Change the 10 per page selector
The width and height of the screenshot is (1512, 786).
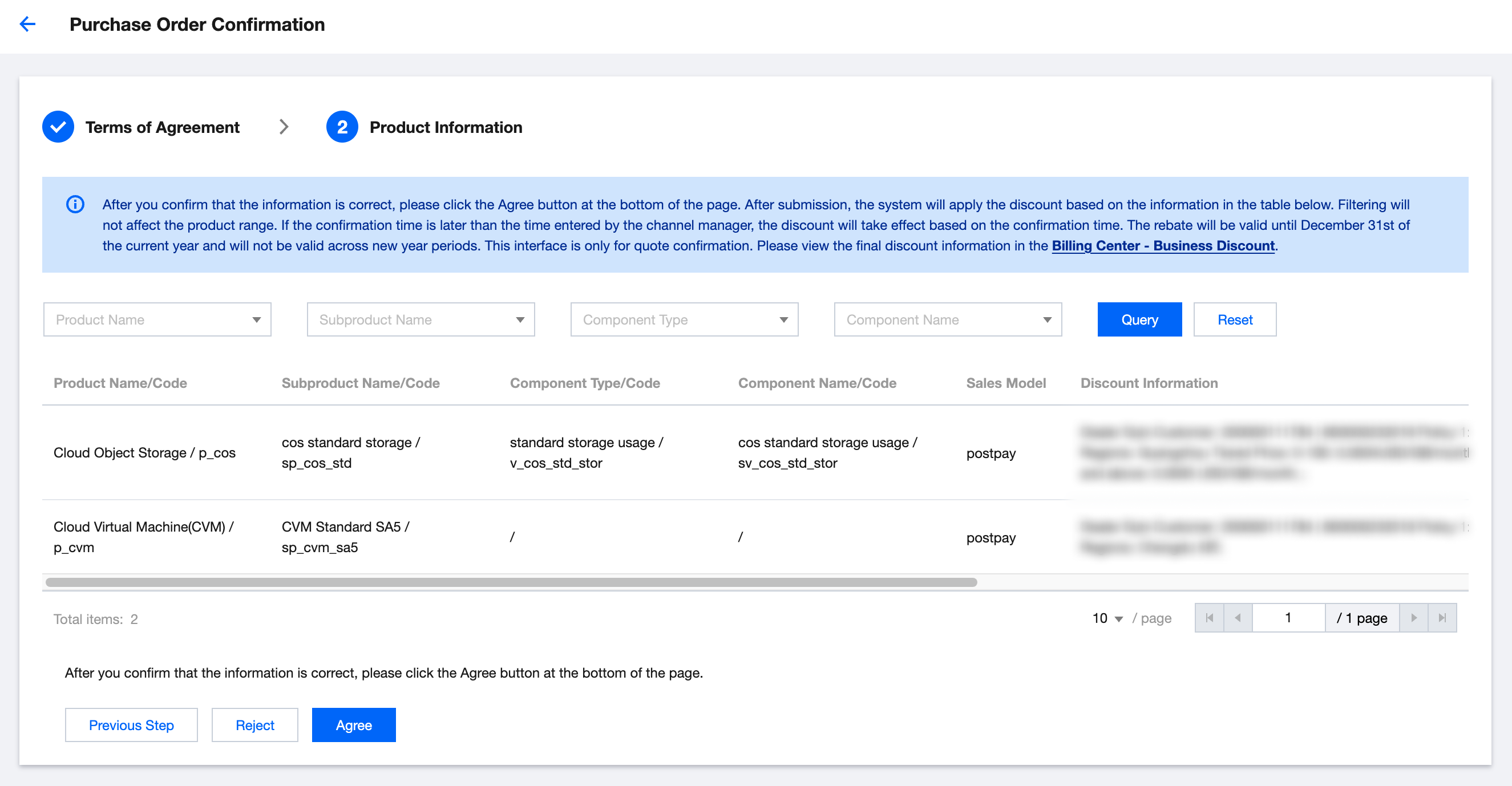pyautogui.click(x=1107, y=618)
